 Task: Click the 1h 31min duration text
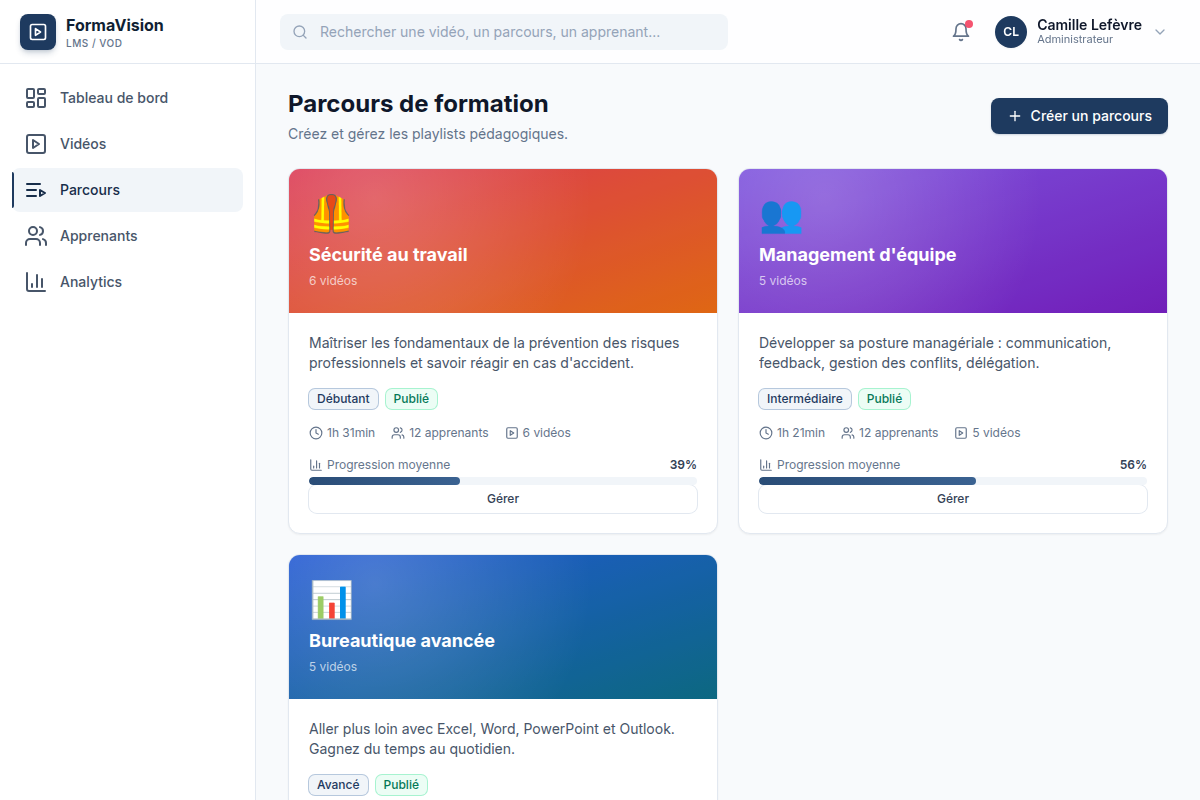pyautogui.click(x=351, y=433)
